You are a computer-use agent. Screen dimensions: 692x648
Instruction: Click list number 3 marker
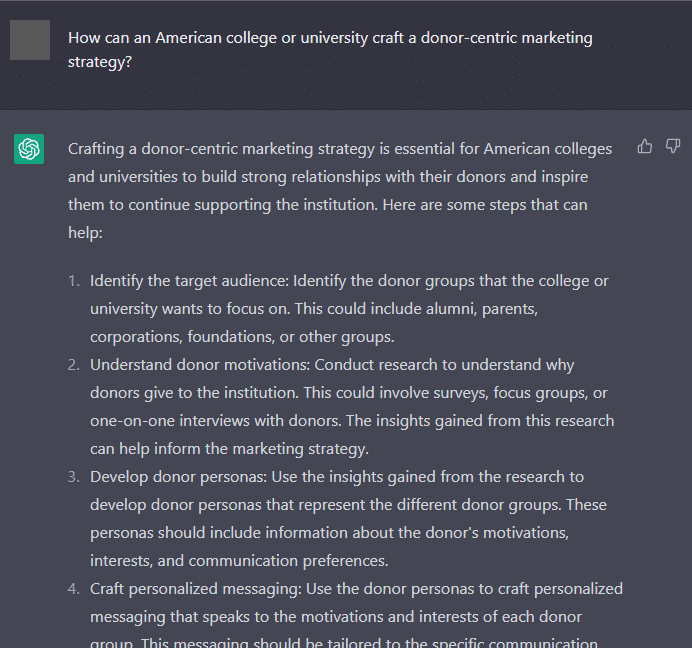coord(74,477)
